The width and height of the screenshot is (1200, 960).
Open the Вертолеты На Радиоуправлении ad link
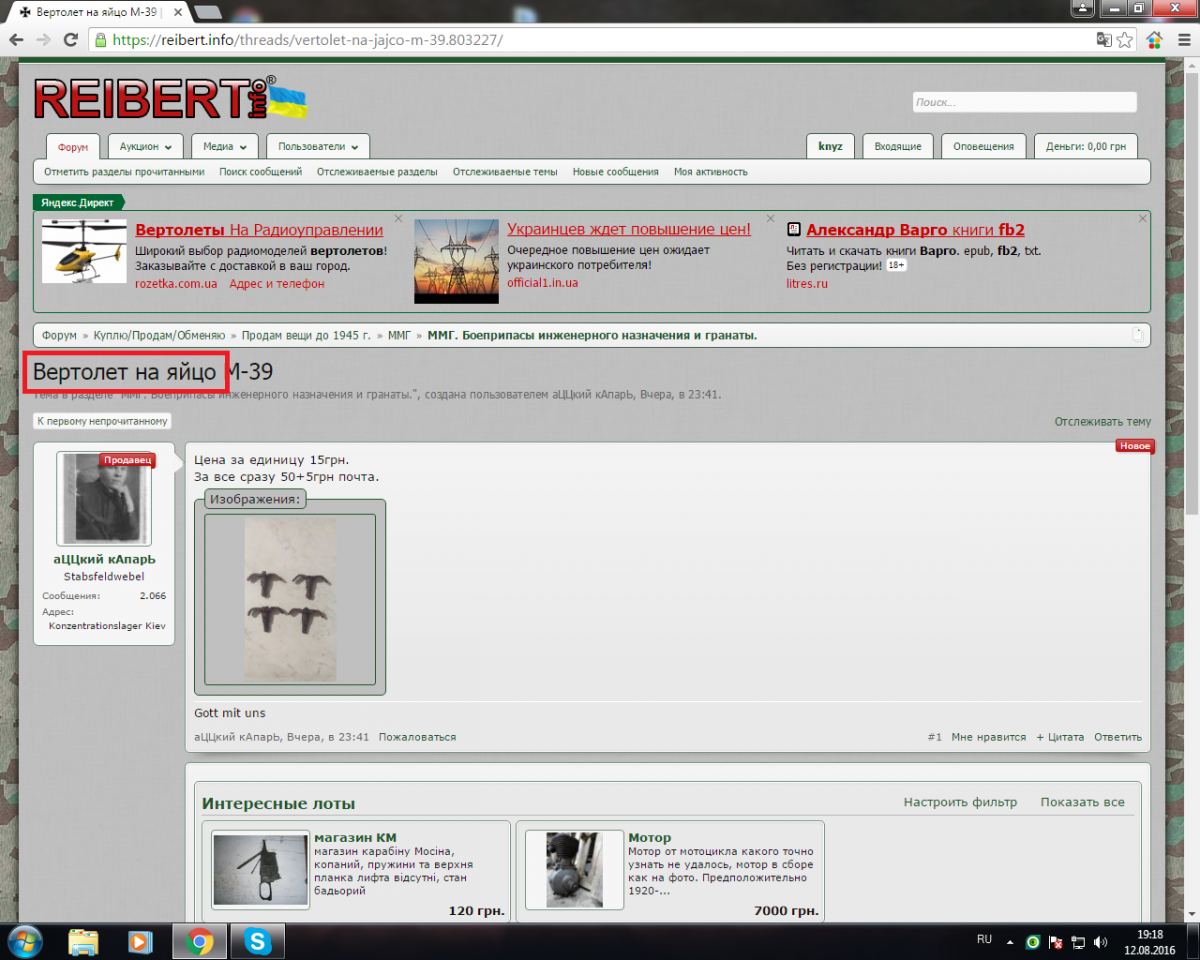259,230
